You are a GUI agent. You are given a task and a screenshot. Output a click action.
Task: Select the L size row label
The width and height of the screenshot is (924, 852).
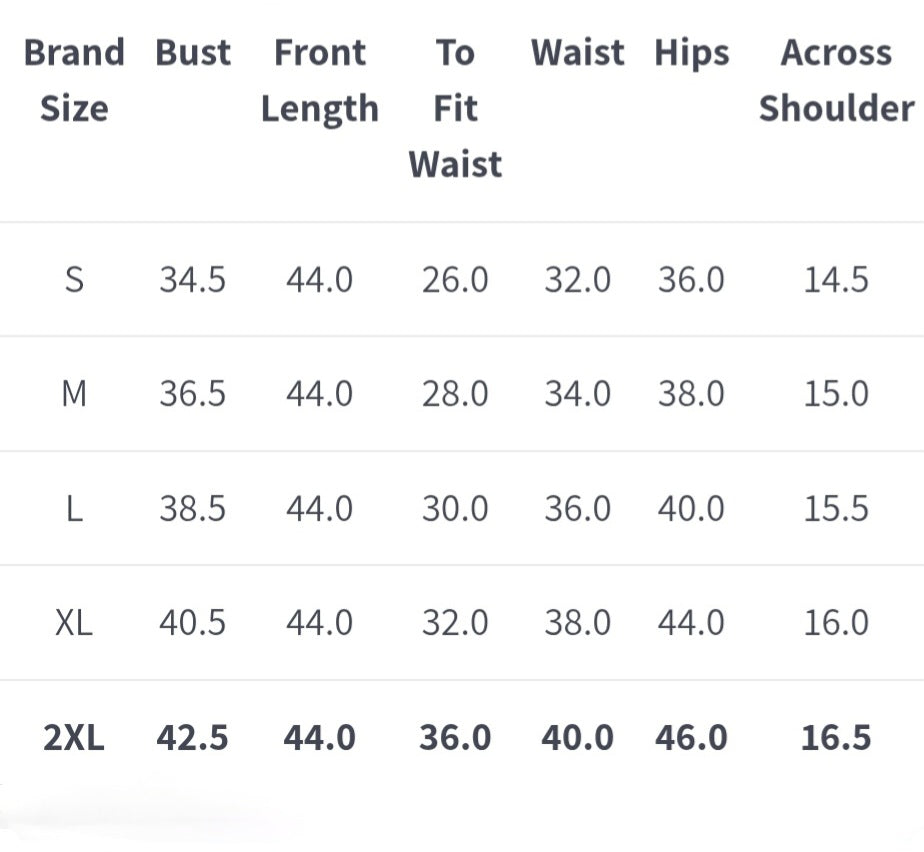point(74,509)
